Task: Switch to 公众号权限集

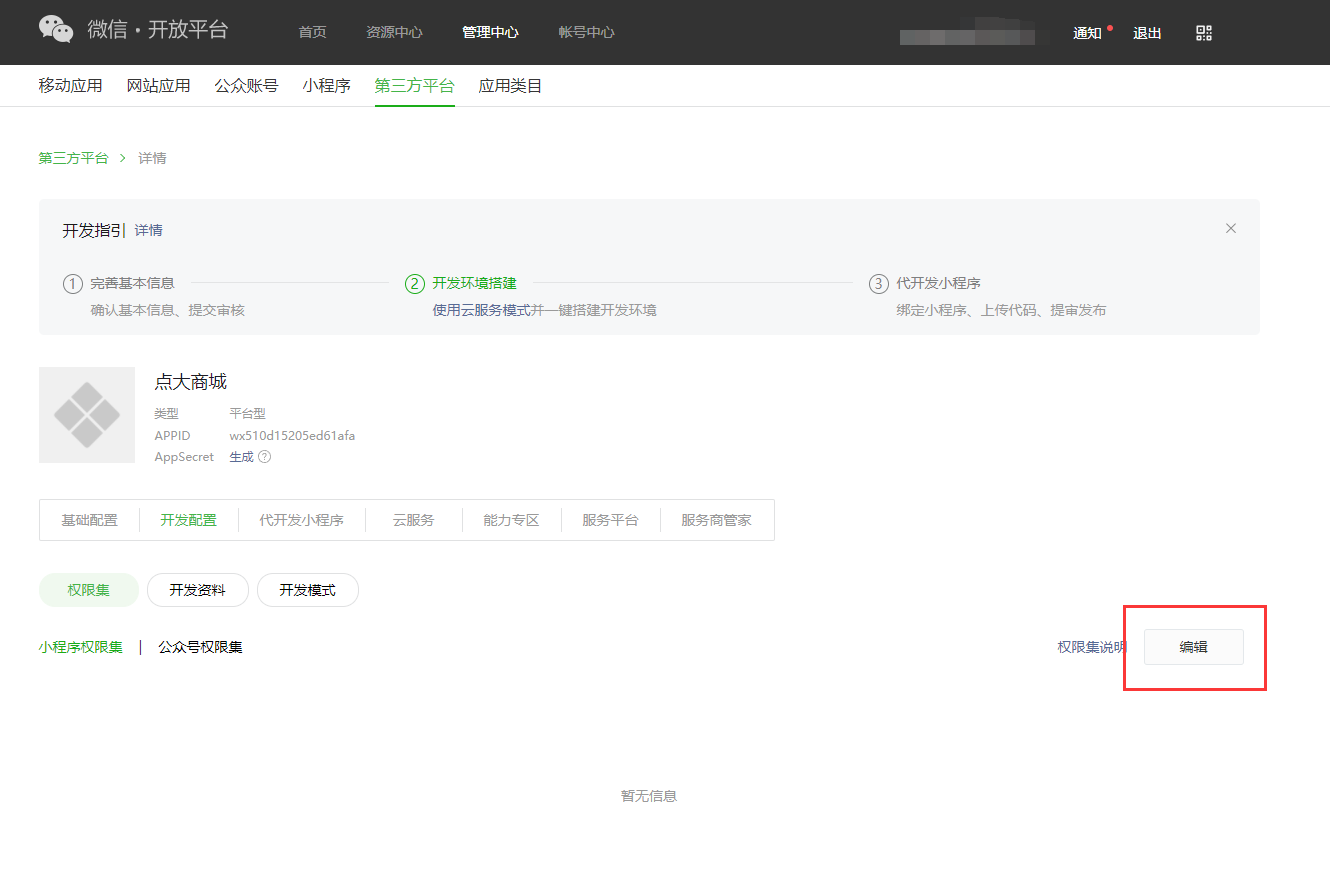Action: pos(201,647)
